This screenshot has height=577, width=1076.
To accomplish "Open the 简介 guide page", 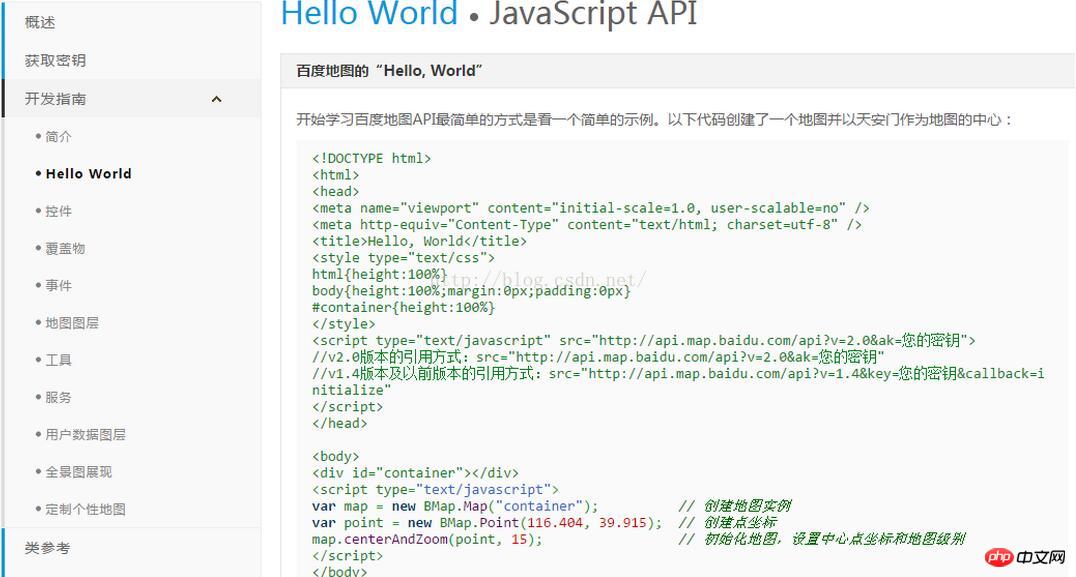I will (x=58, y=137).
